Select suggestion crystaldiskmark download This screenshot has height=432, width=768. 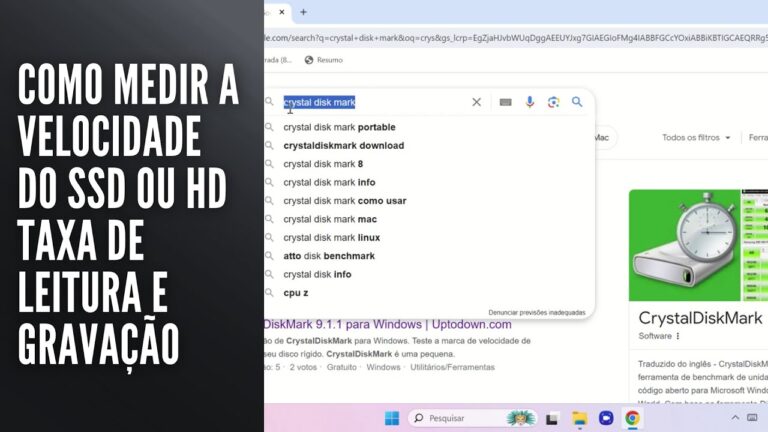(x=343, y=145)
